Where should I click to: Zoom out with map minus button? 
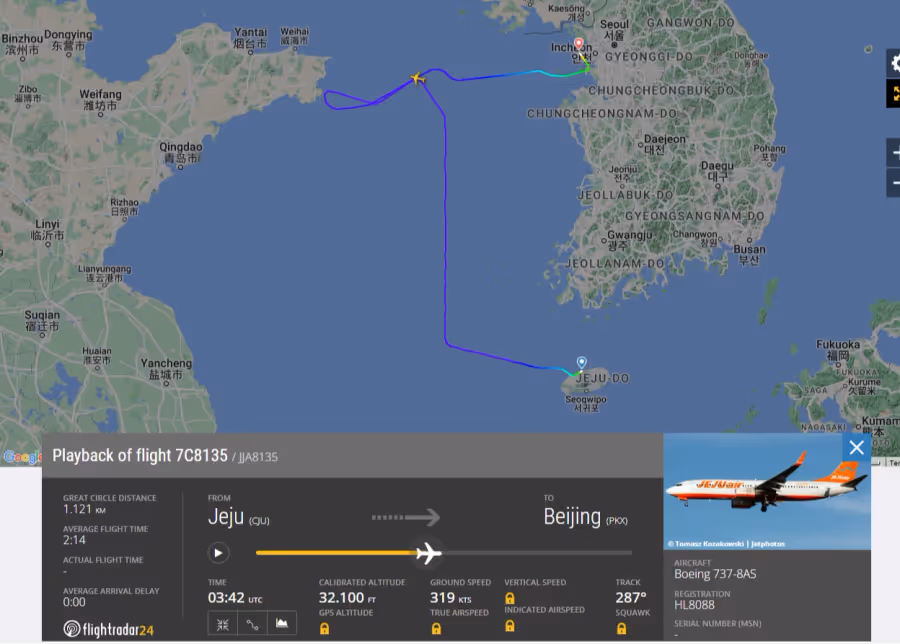click(x=894, y=183)
